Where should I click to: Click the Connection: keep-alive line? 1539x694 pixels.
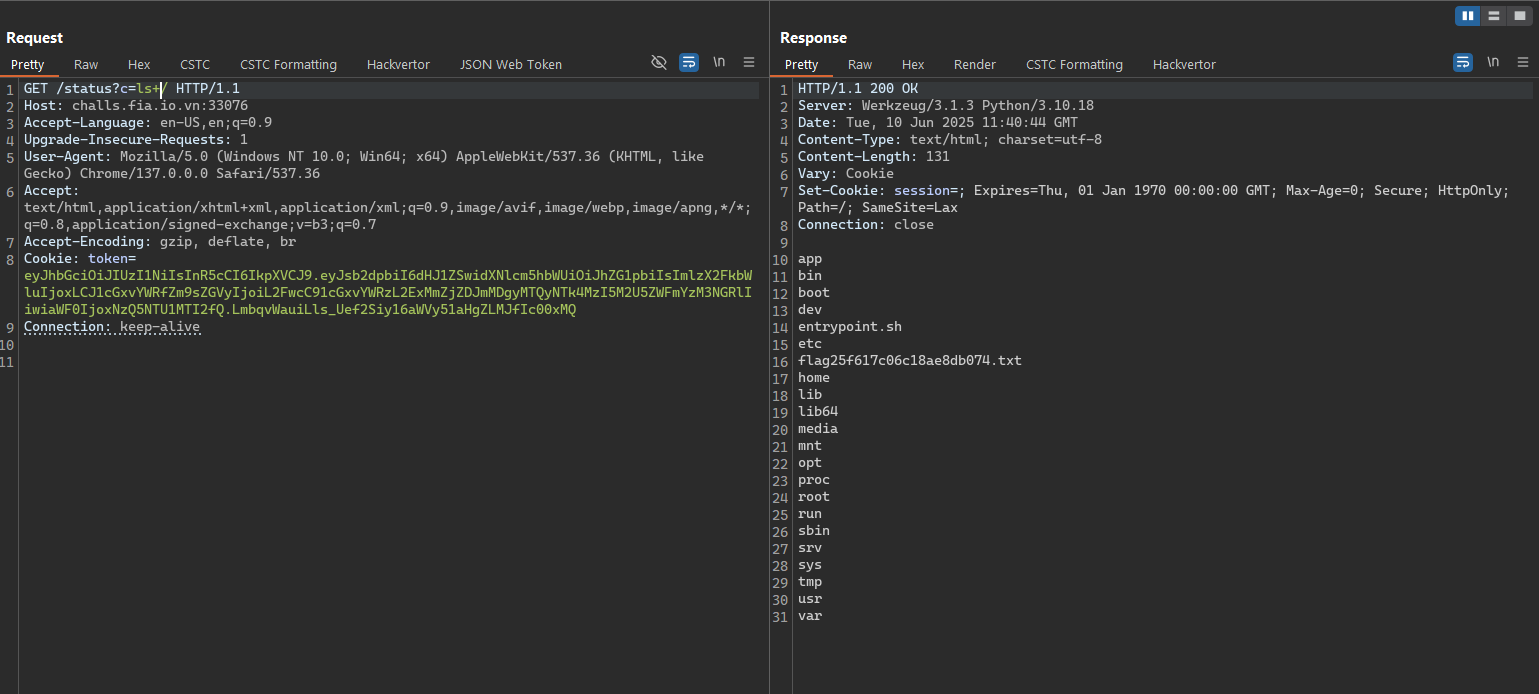click(112, 326)
